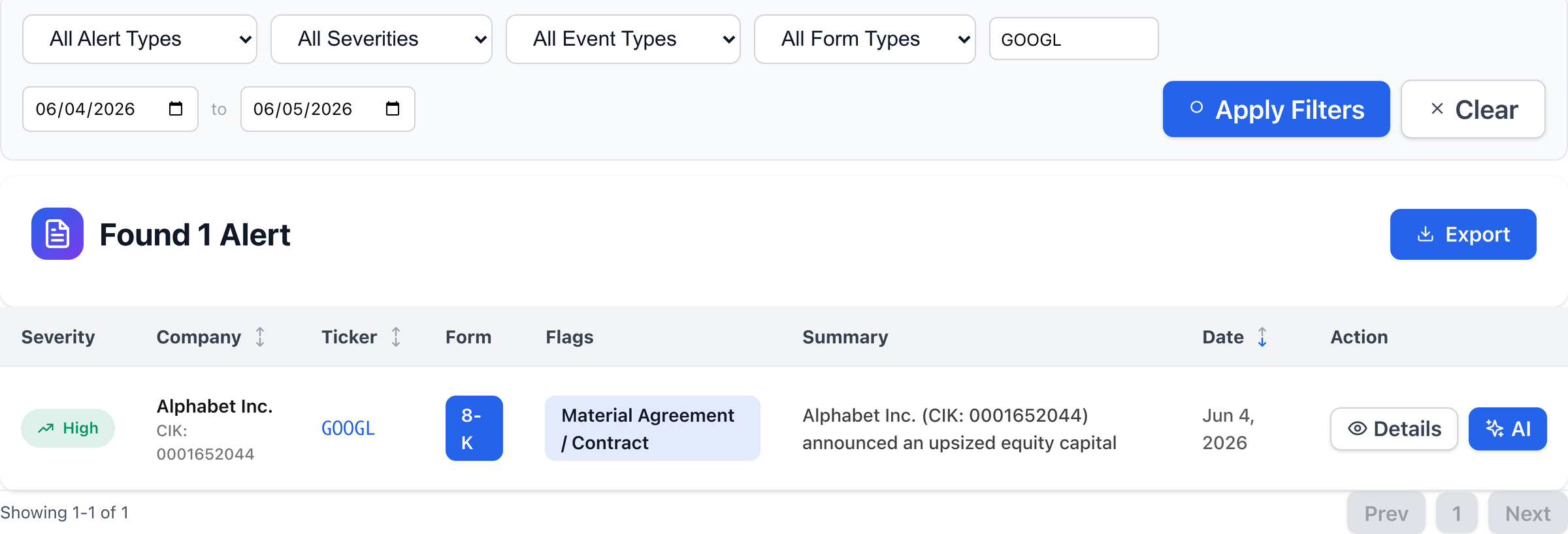This screenshot has width=1568, height=534.
Task: Click the Action column header
Action: [x=1360, y=337]
